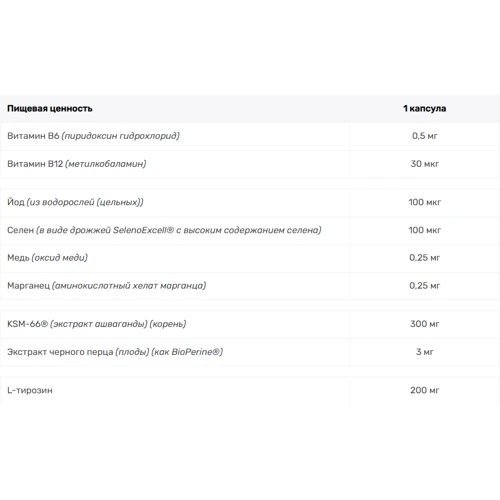Click the 0,25 мг value for Медь
This screenshot has height=500, width=500.
coord(424,258)
